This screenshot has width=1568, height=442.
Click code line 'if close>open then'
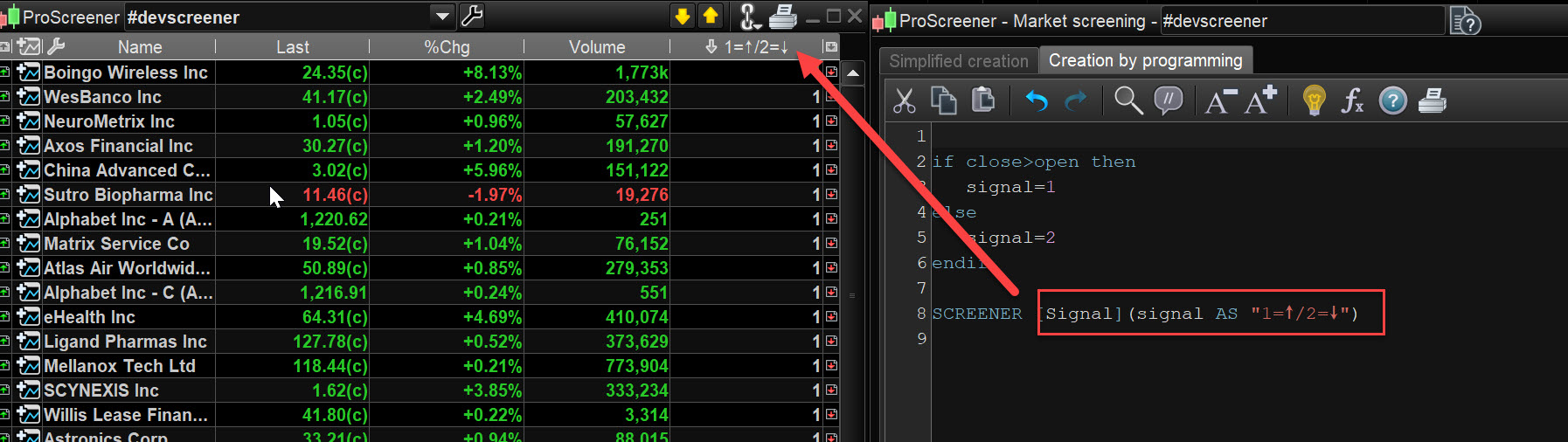click(x=1034, y=162)
